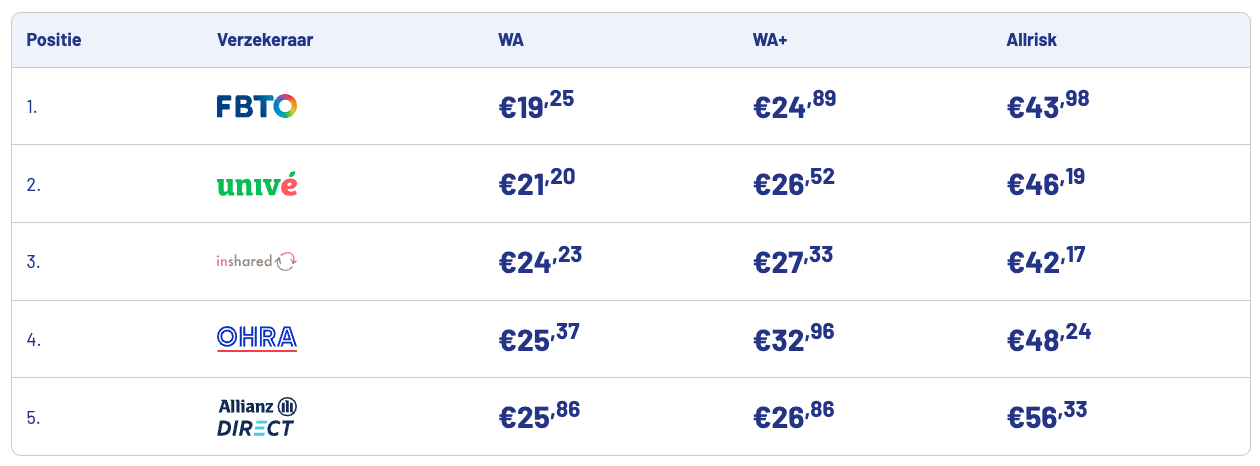Select FBTO's Allrisk price €43,98
The image size is (1260, 466).
[1048, 106]
